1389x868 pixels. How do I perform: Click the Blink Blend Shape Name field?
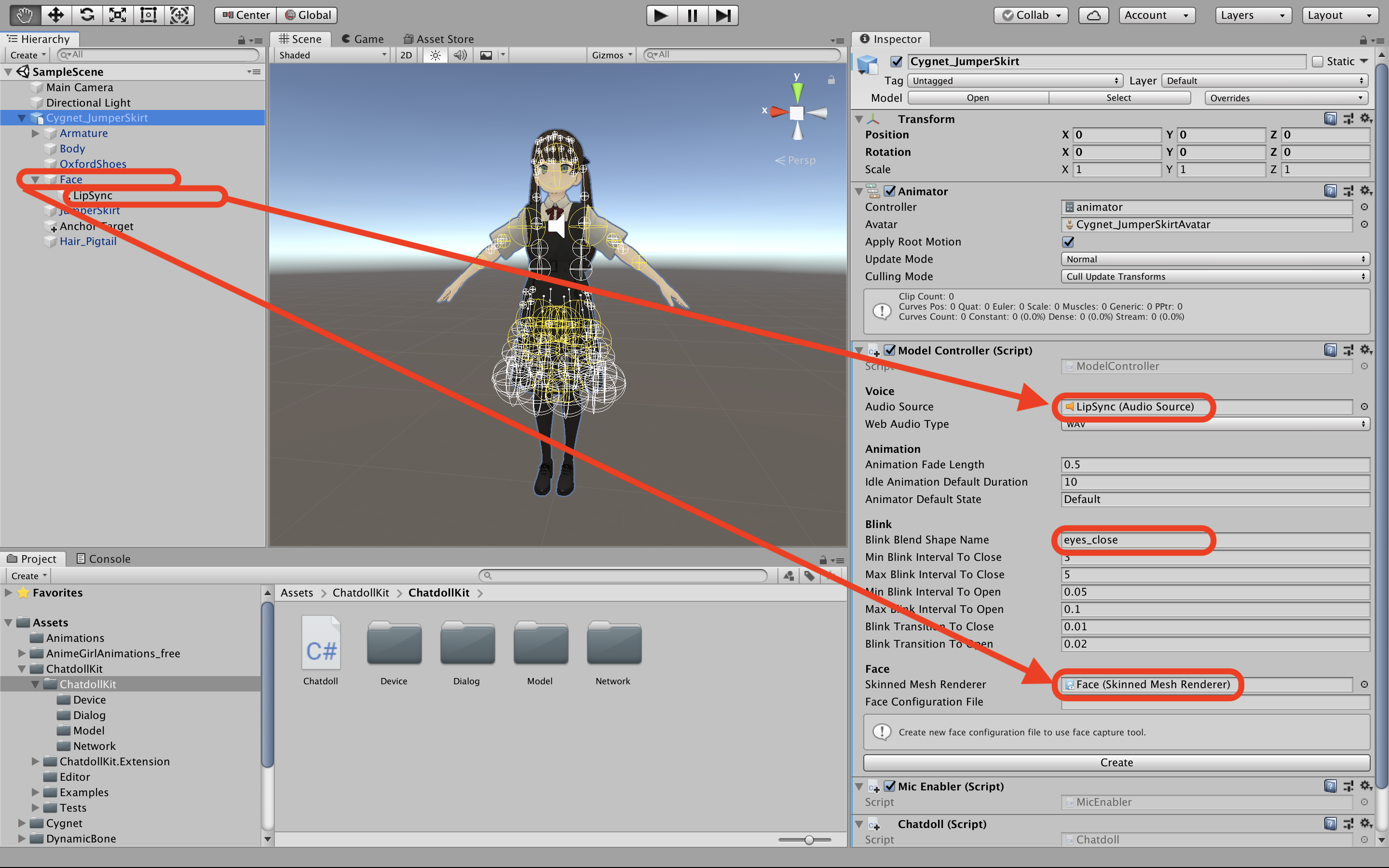(x=1214, y=540)
